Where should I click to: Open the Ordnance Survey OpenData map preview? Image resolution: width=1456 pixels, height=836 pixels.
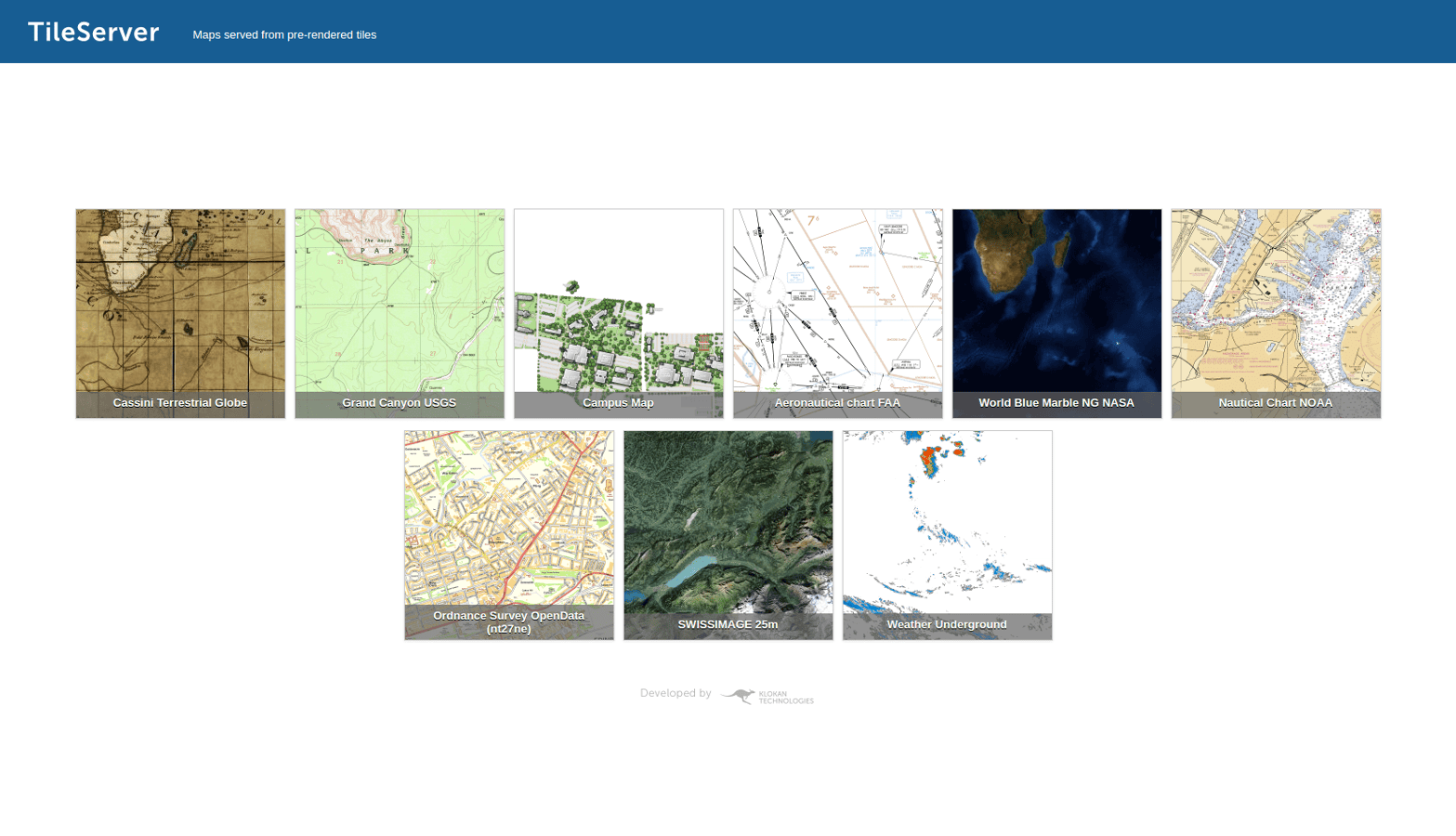coord(508,516)
